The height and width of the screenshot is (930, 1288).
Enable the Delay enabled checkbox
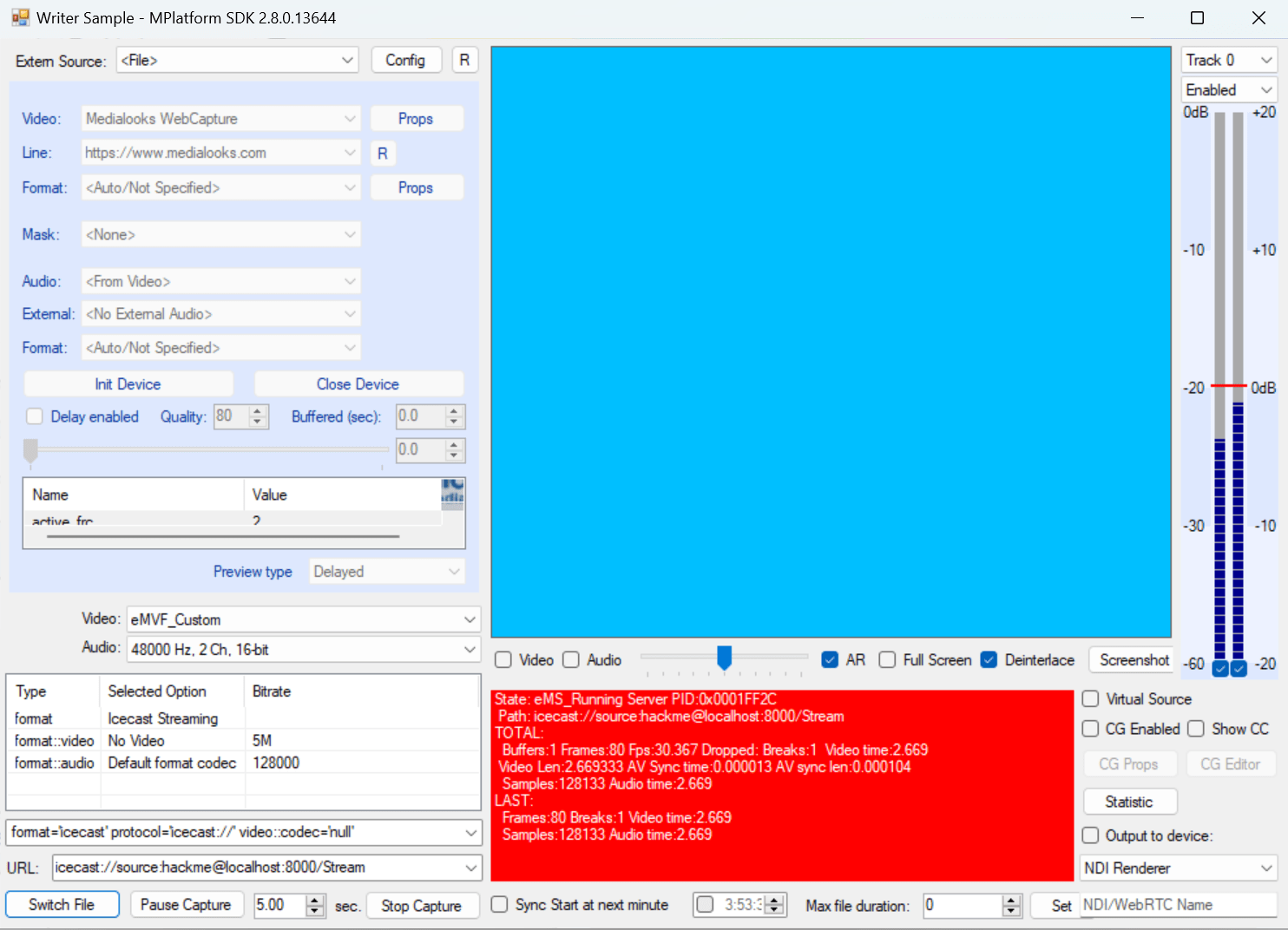(x=35, y=416)
